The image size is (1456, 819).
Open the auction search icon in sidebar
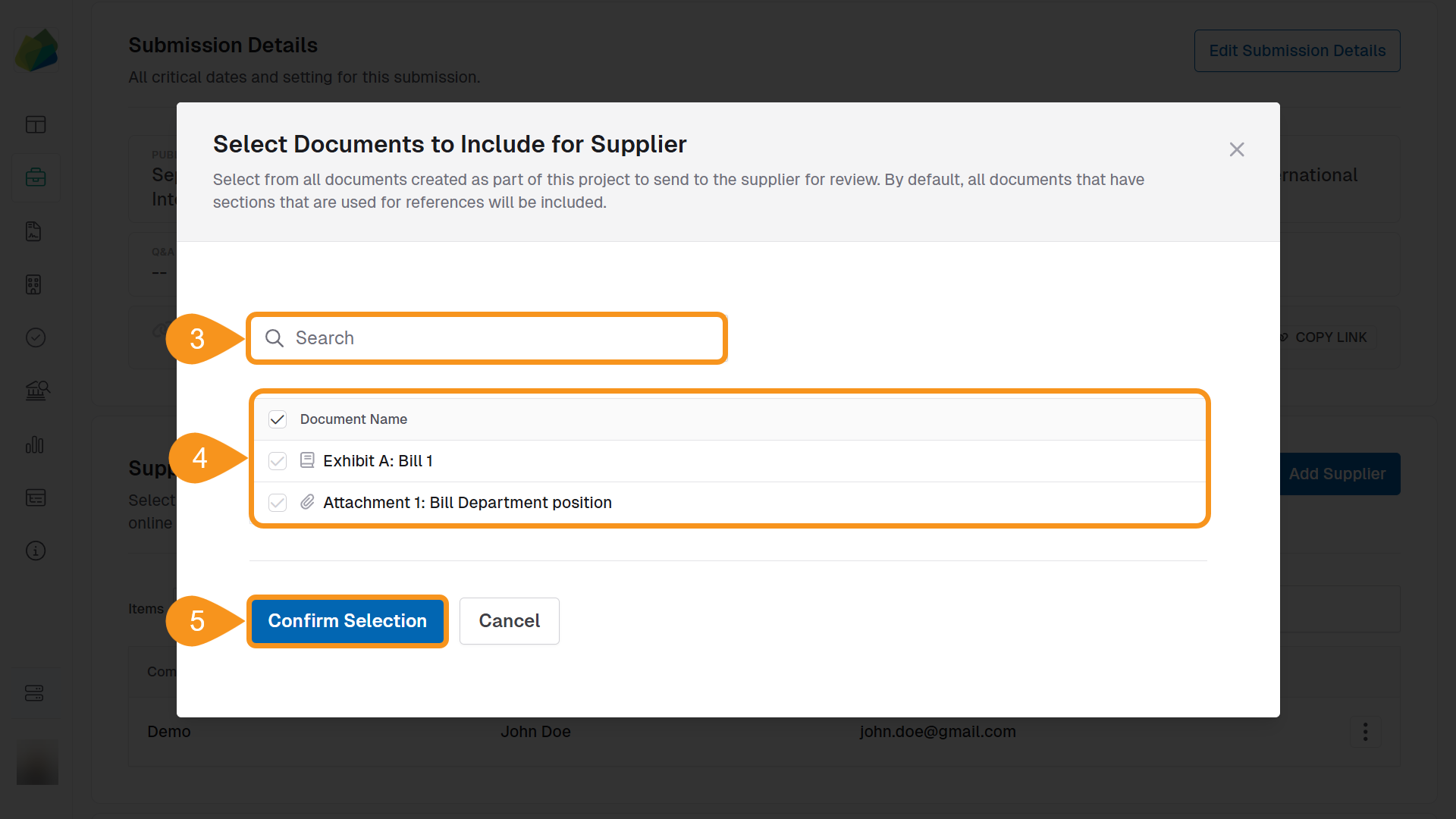[x=35, y=391]
